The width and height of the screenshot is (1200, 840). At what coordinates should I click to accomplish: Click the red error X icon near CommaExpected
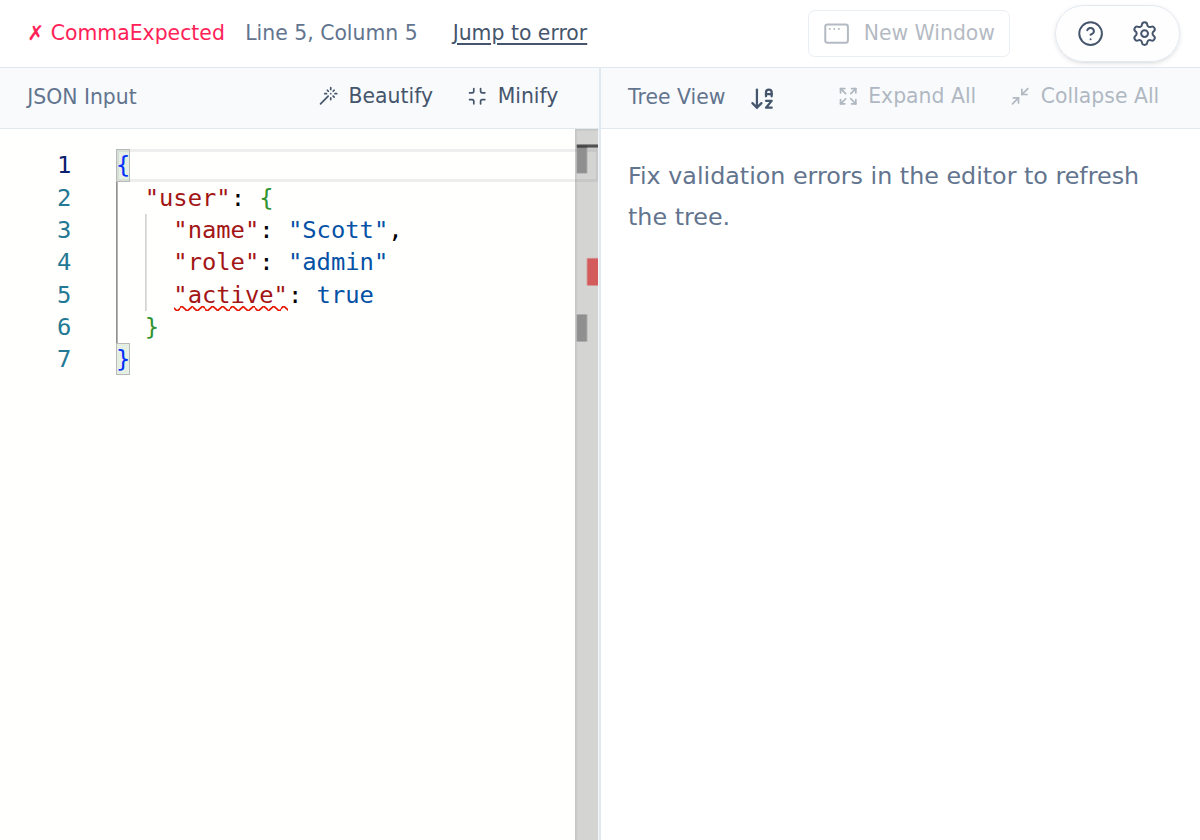click(x=36, y=32)
